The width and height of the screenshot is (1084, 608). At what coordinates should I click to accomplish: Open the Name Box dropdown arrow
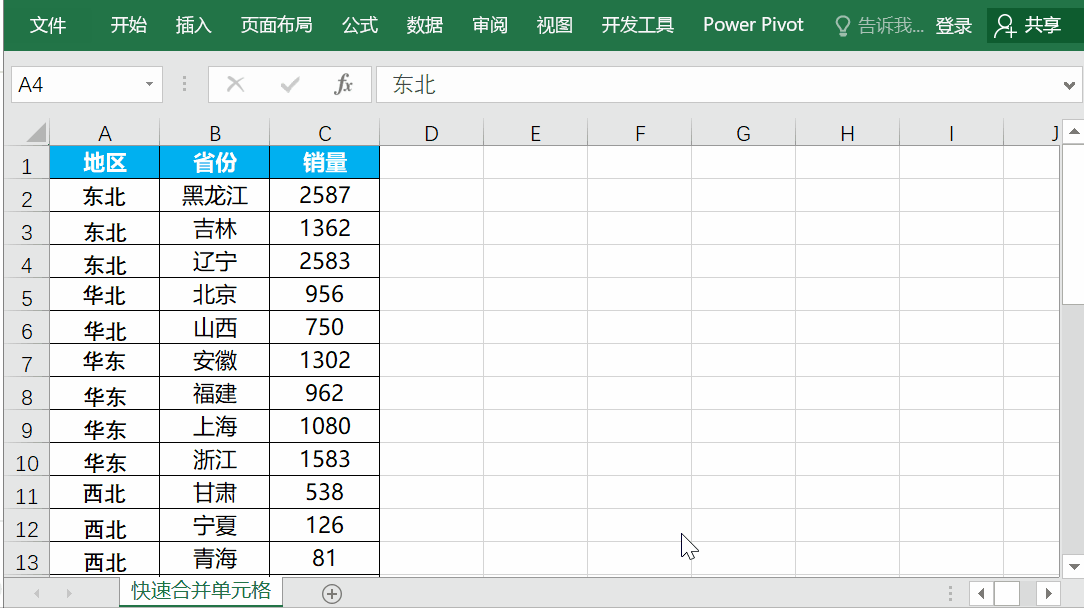coord(149,84)
